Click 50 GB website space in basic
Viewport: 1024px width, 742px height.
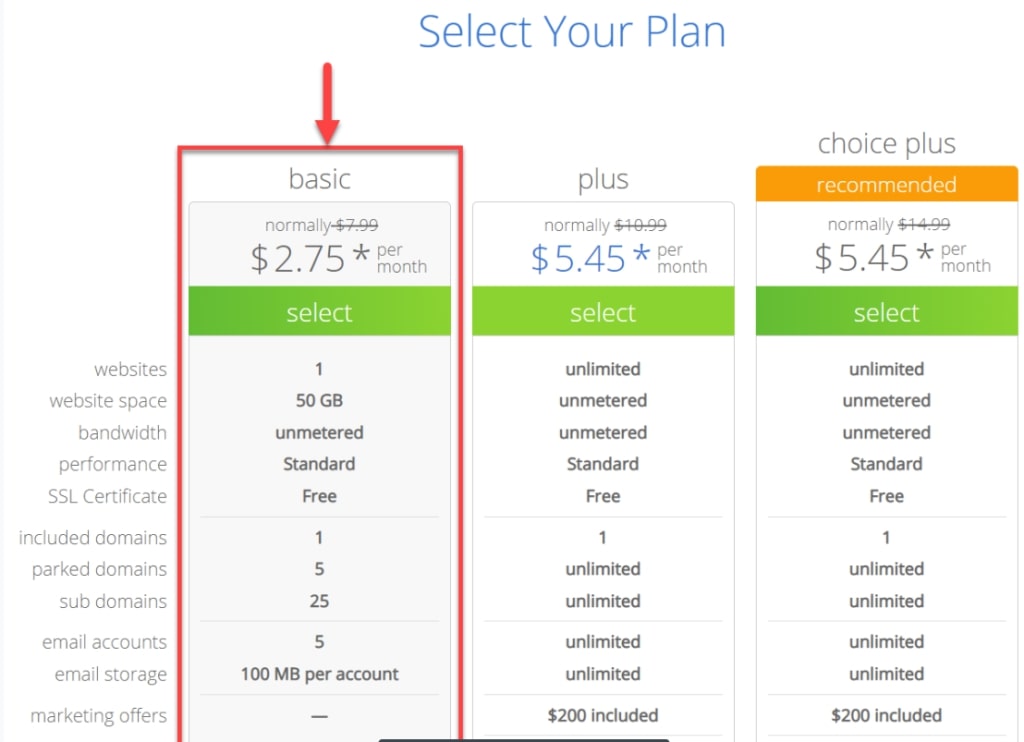(319, 400)
